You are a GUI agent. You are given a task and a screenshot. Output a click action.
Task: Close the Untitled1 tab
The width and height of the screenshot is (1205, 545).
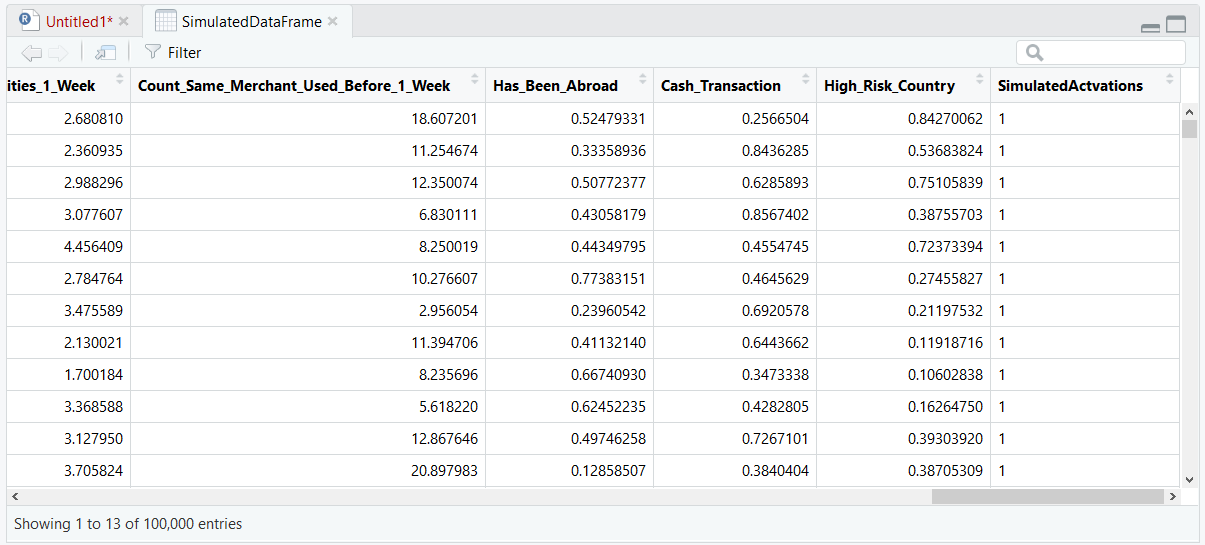(x=123, y=21)
